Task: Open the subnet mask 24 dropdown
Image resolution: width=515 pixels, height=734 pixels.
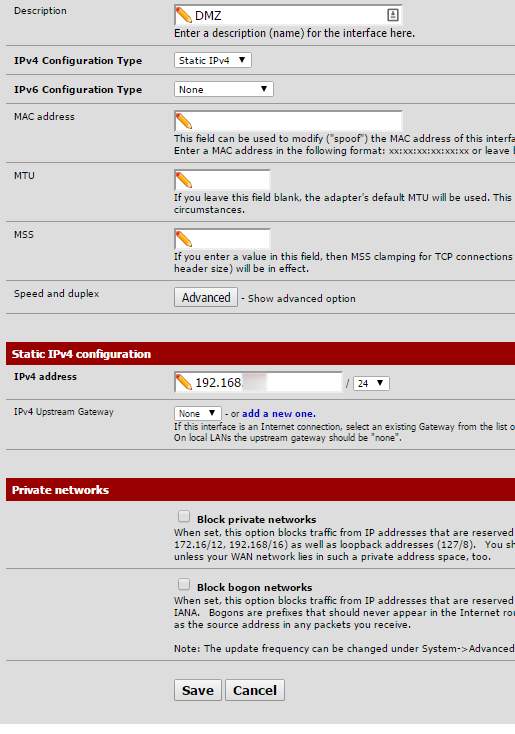Action: click(x=371, y=383)
